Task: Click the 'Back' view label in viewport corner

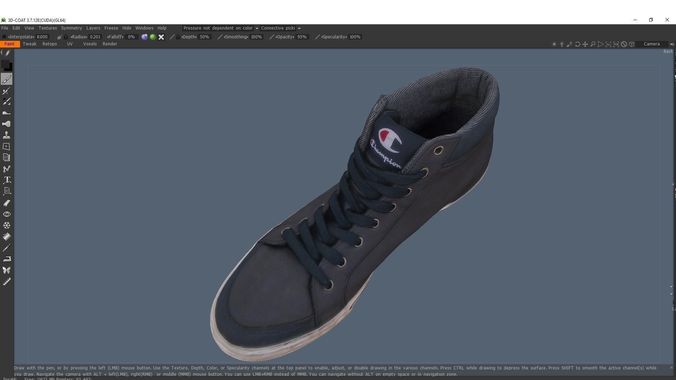Action: (668, 51)
